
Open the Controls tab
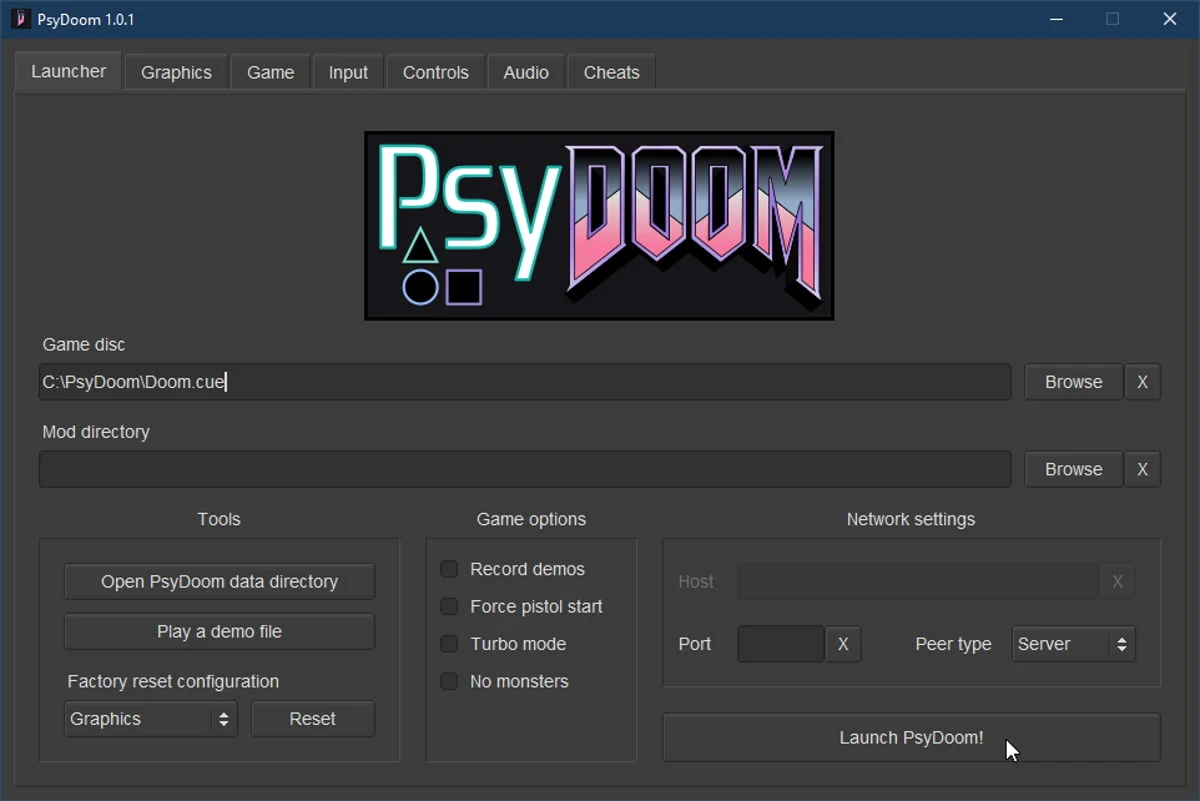(x=435, y=73)
